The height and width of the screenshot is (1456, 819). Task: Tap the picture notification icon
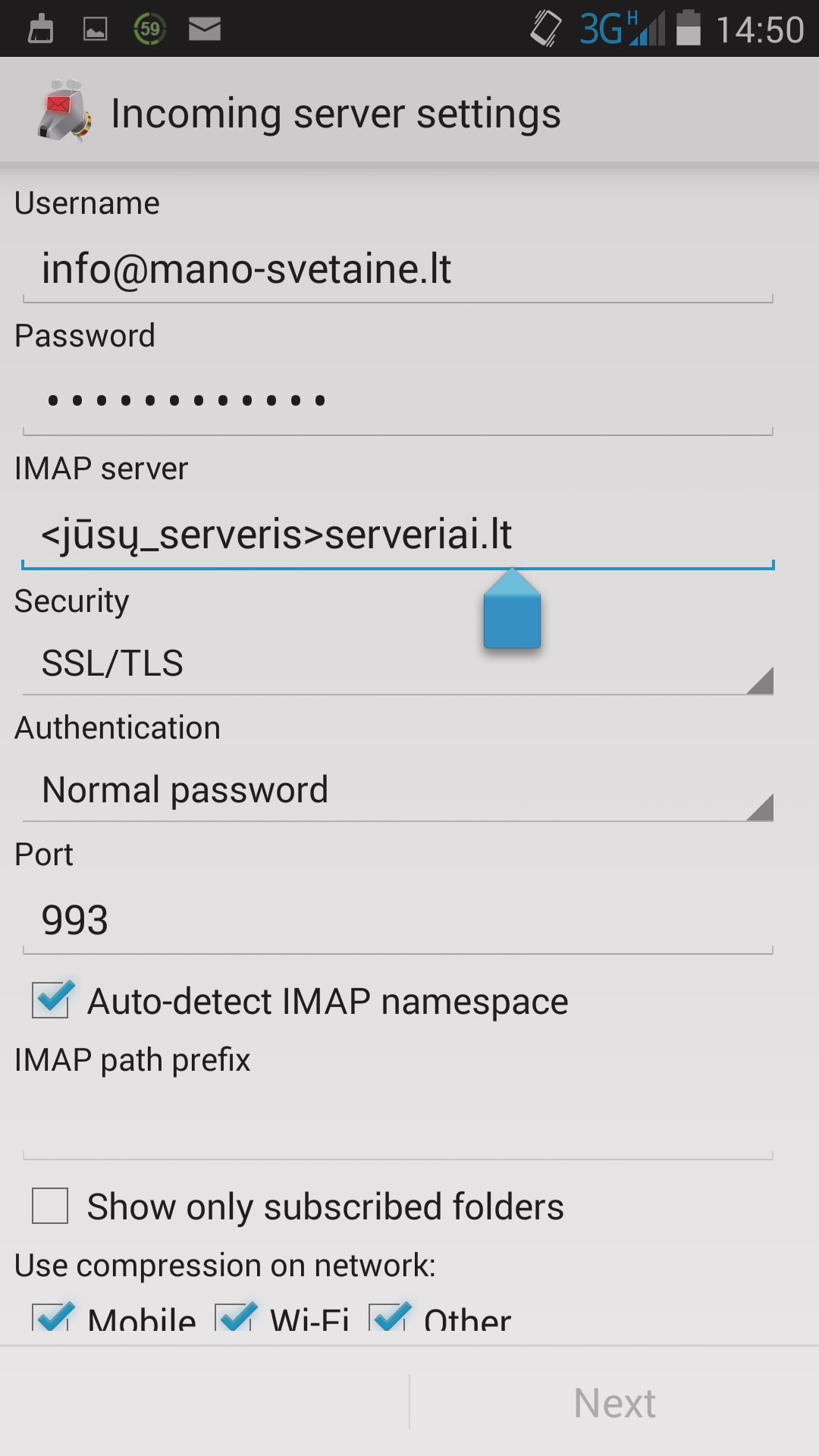point(95,29)
